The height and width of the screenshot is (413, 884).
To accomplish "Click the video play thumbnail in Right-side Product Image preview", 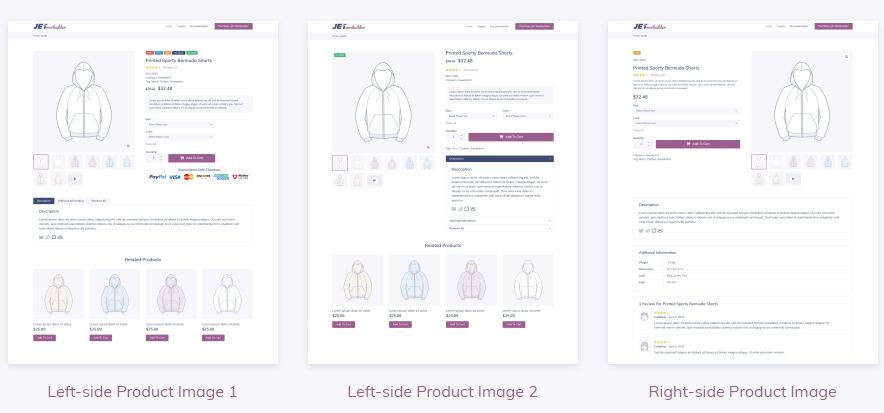I will pos(794,179).
